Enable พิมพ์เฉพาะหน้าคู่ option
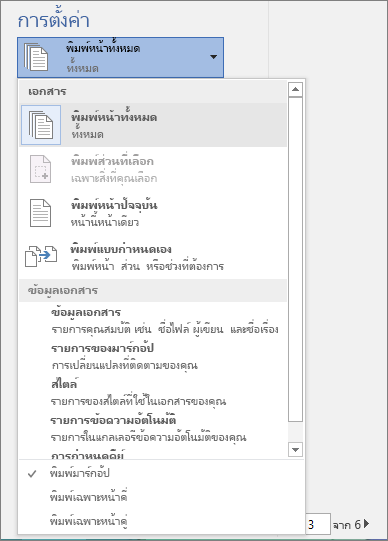The width and height of the screenshot is (388, 541). click(161, 521)
